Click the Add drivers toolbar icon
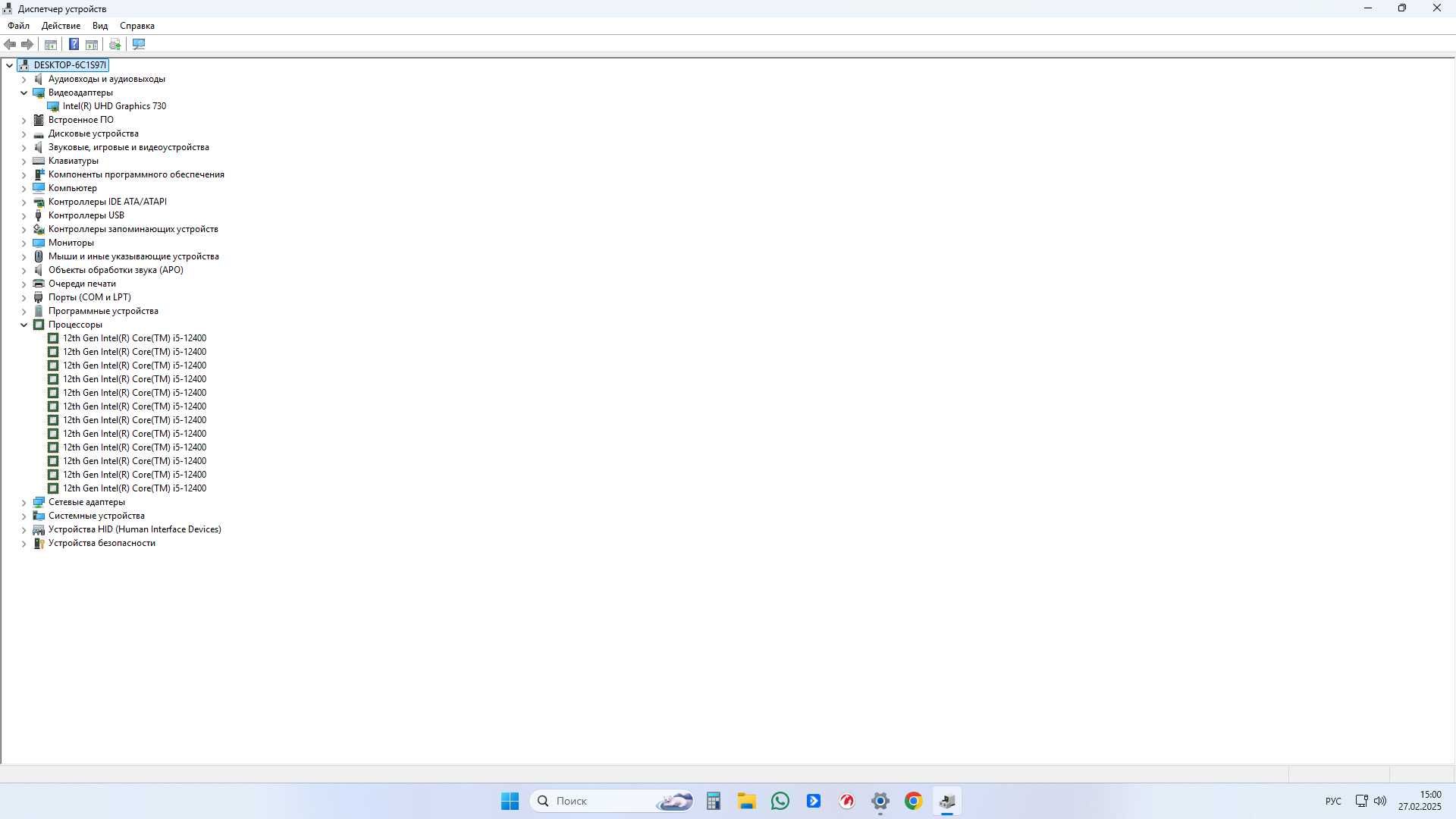 [x=115, y=44]
